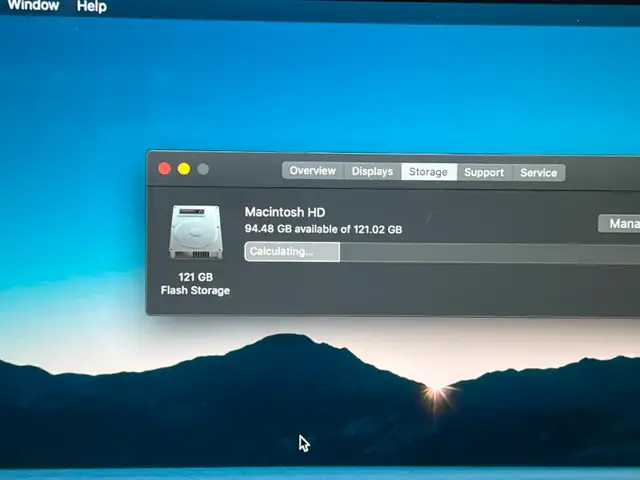This screenshot has width=640, height=480.
Task: Click the Manage button
Action: pyautogui.click(x=619, y=224)
